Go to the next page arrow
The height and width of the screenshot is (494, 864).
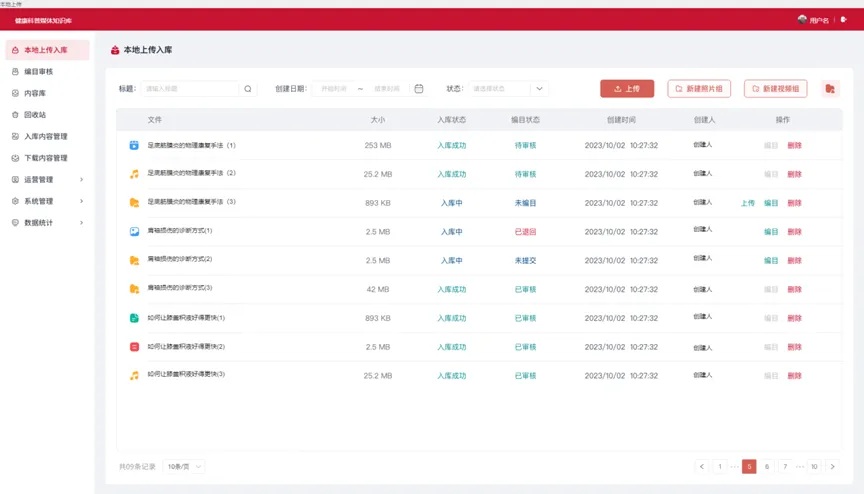point(832,467)
